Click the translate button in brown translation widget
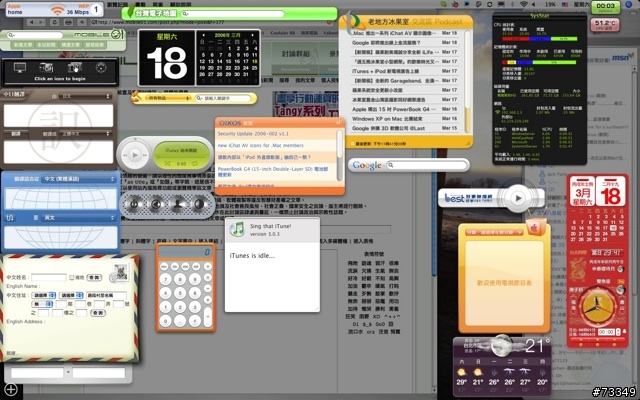640x400 pixels. 16,133
